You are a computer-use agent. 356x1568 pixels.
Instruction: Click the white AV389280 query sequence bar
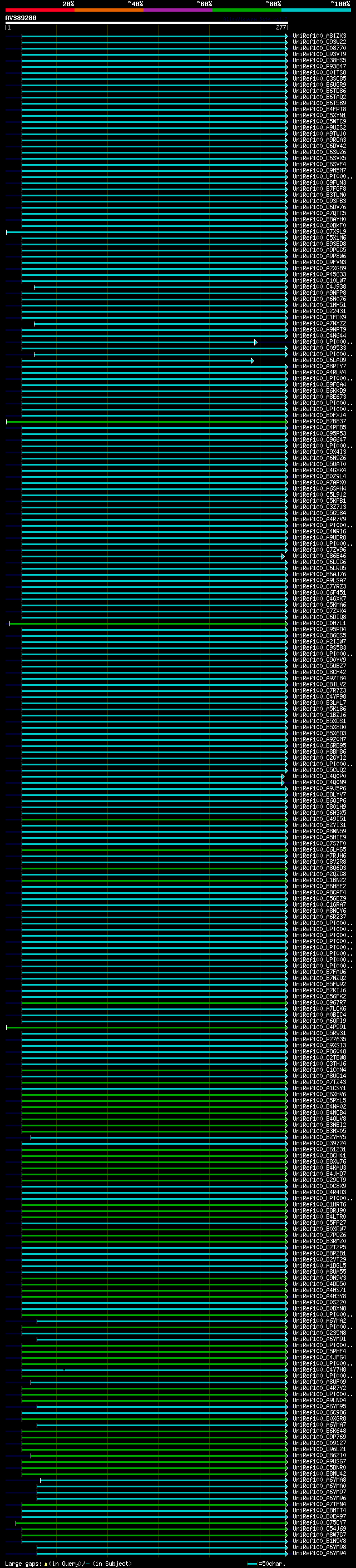click(146, 22)
